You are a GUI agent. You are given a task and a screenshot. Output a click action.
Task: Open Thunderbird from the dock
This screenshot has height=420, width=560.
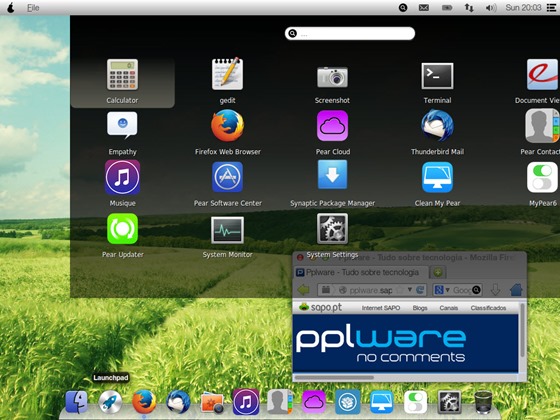point(178,402)
